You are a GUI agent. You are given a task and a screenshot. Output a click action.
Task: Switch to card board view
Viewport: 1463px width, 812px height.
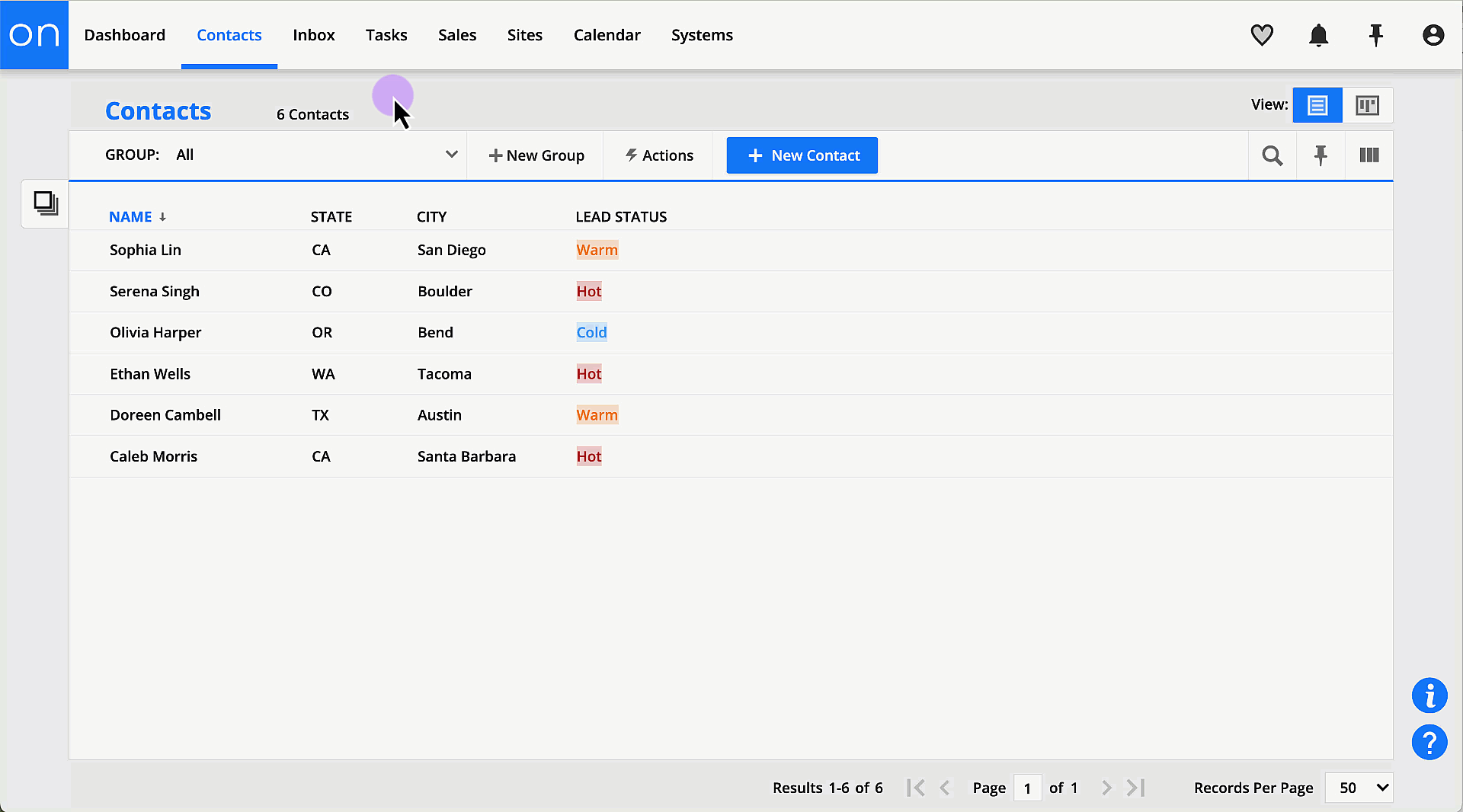pos(1367,105)
